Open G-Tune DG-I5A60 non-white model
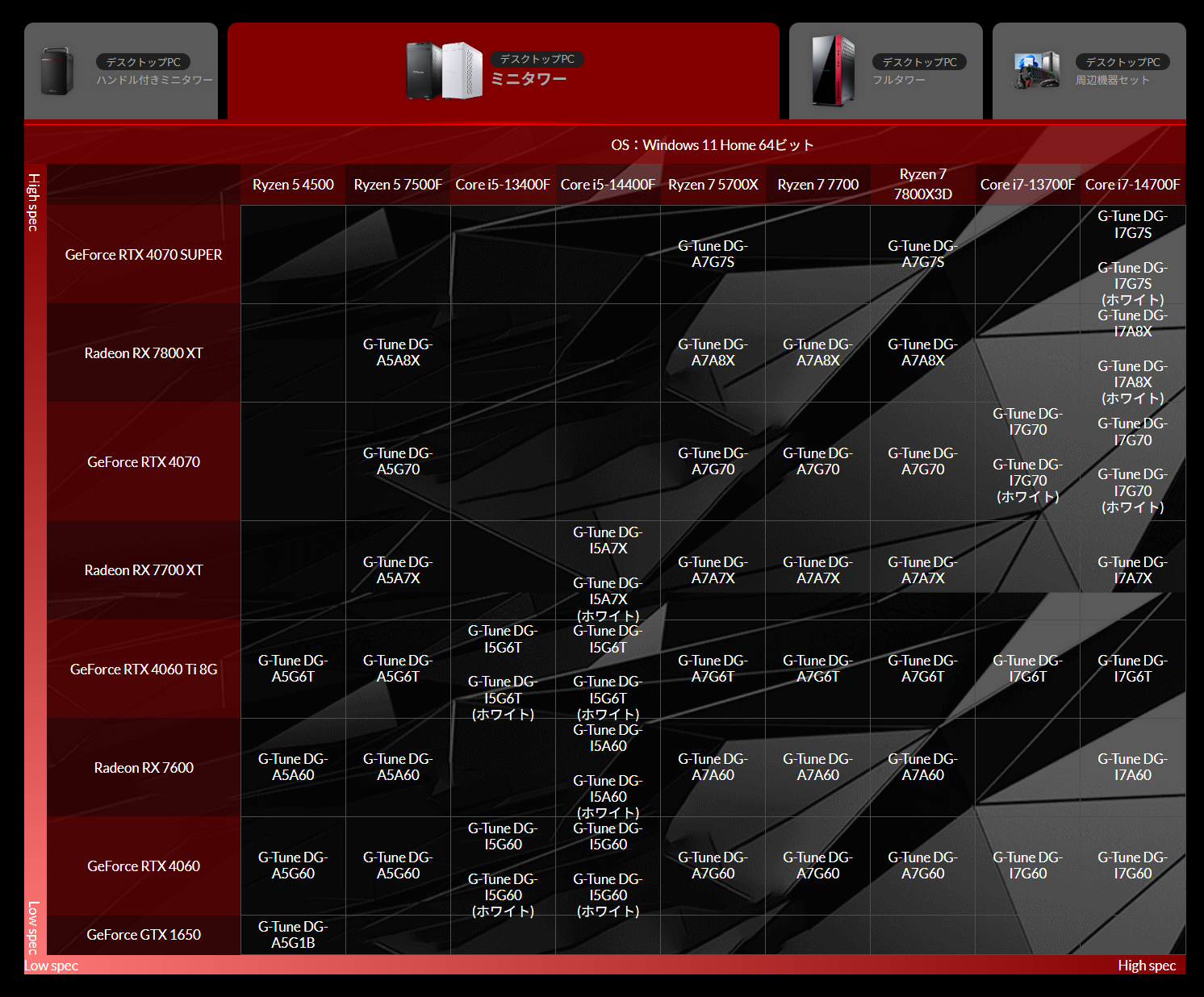This screenshot has height=997, width=1204. pyautogui.click(x=608, y=738)
